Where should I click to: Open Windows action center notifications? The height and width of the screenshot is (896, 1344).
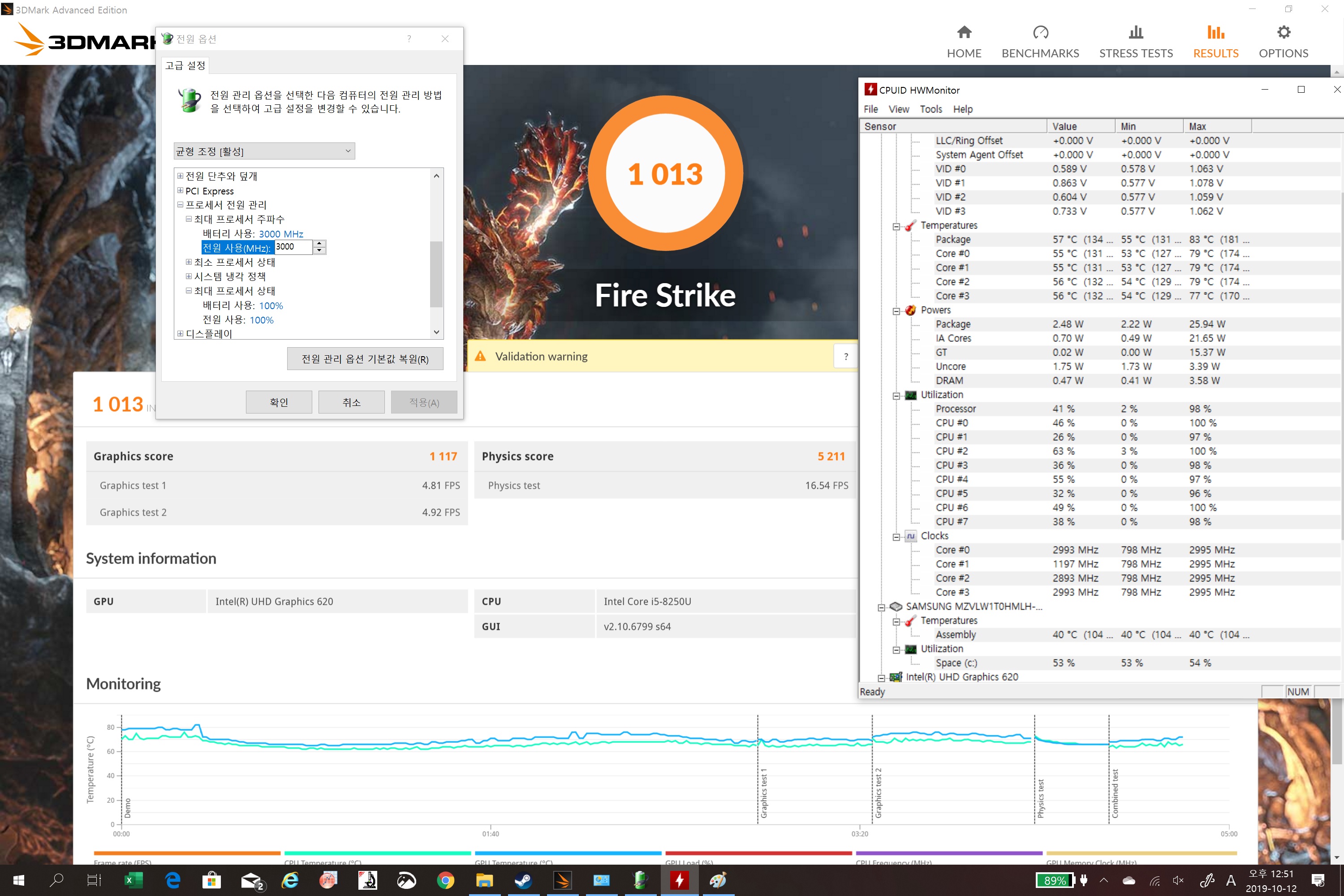(1318, 881)
